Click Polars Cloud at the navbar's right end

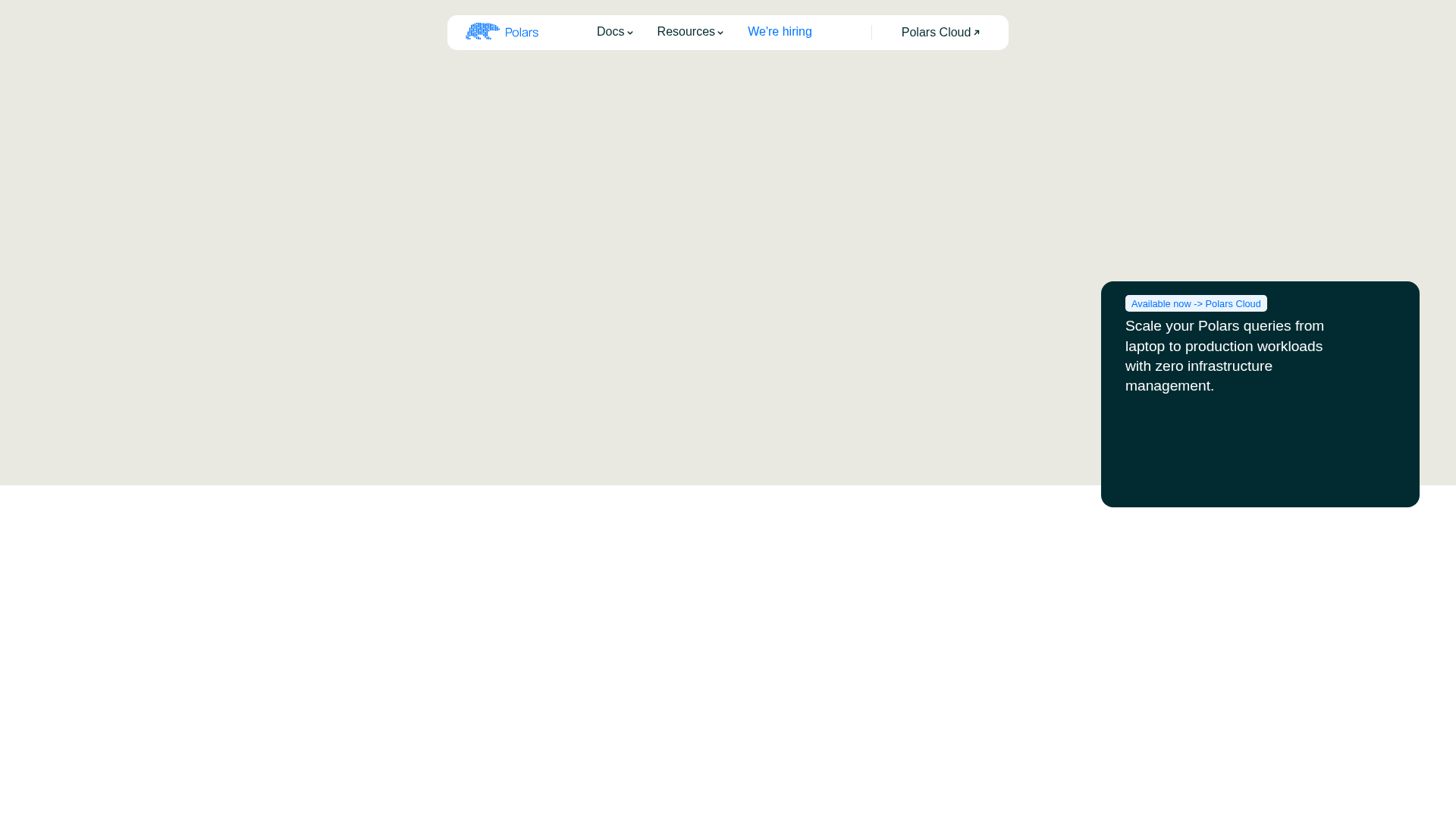936,32
